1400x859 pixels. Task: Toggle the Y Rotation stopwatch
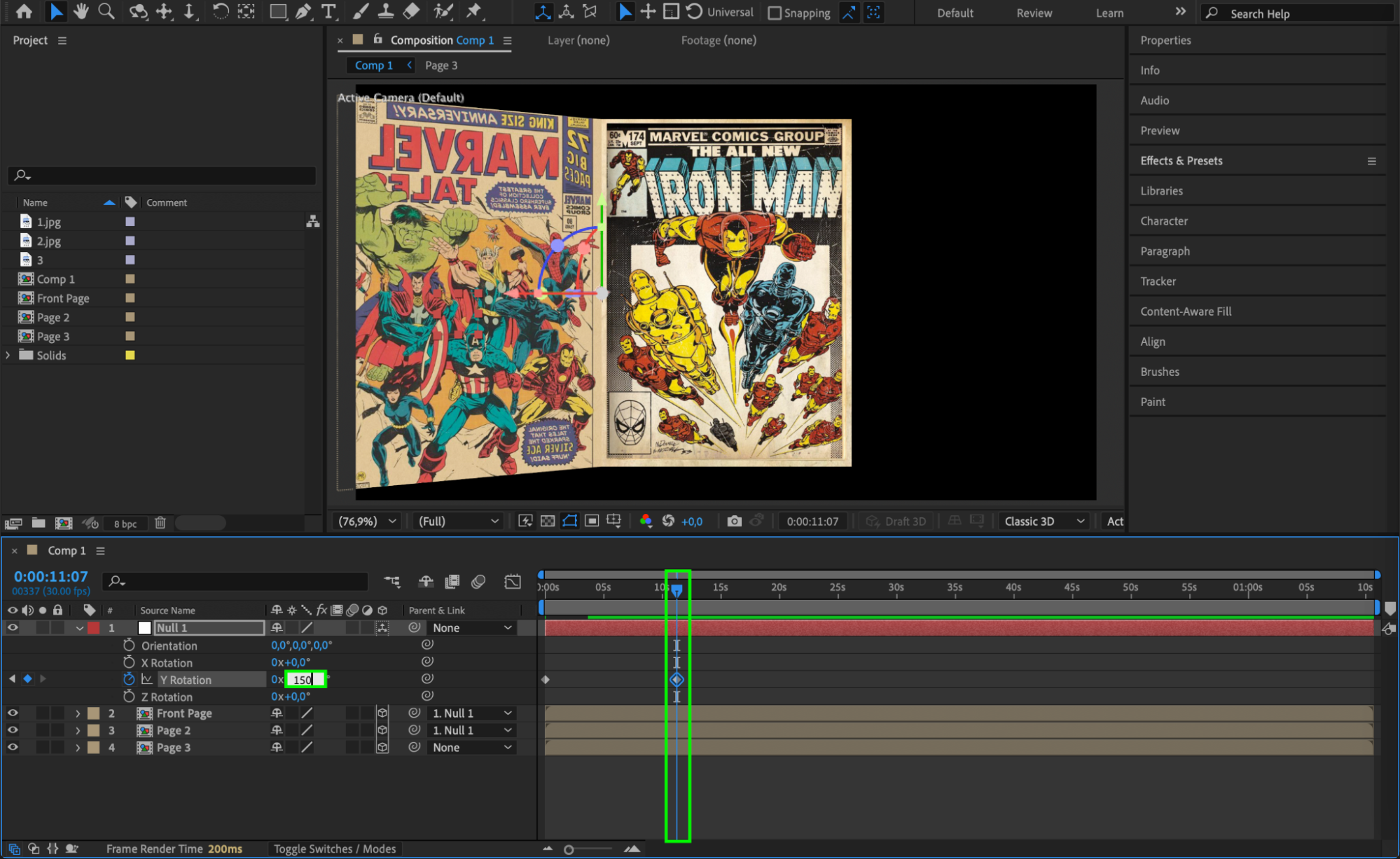coord(129,679)
